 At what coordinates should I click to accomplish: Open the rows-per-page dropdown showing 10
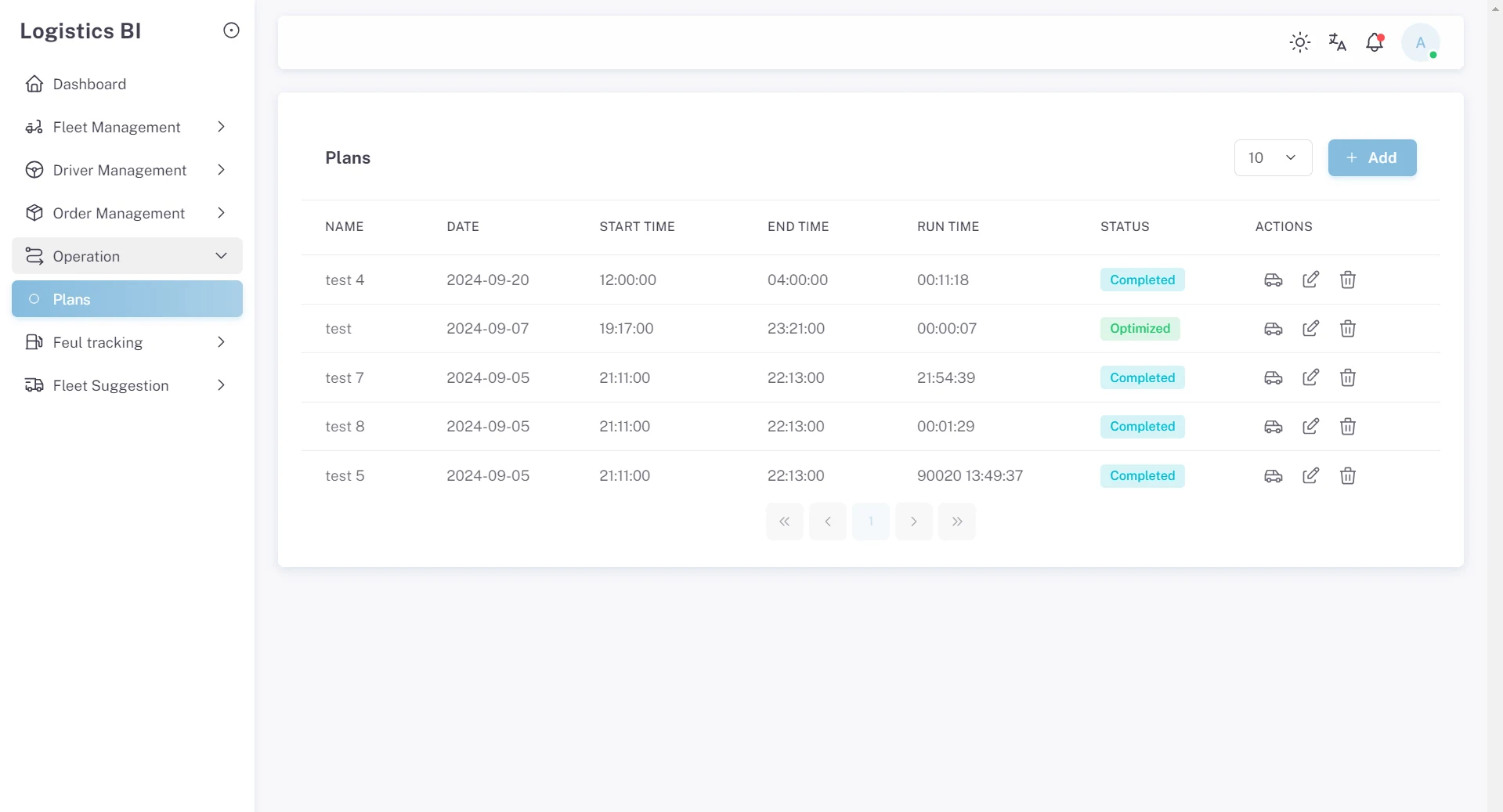(x=1273, y=158)
